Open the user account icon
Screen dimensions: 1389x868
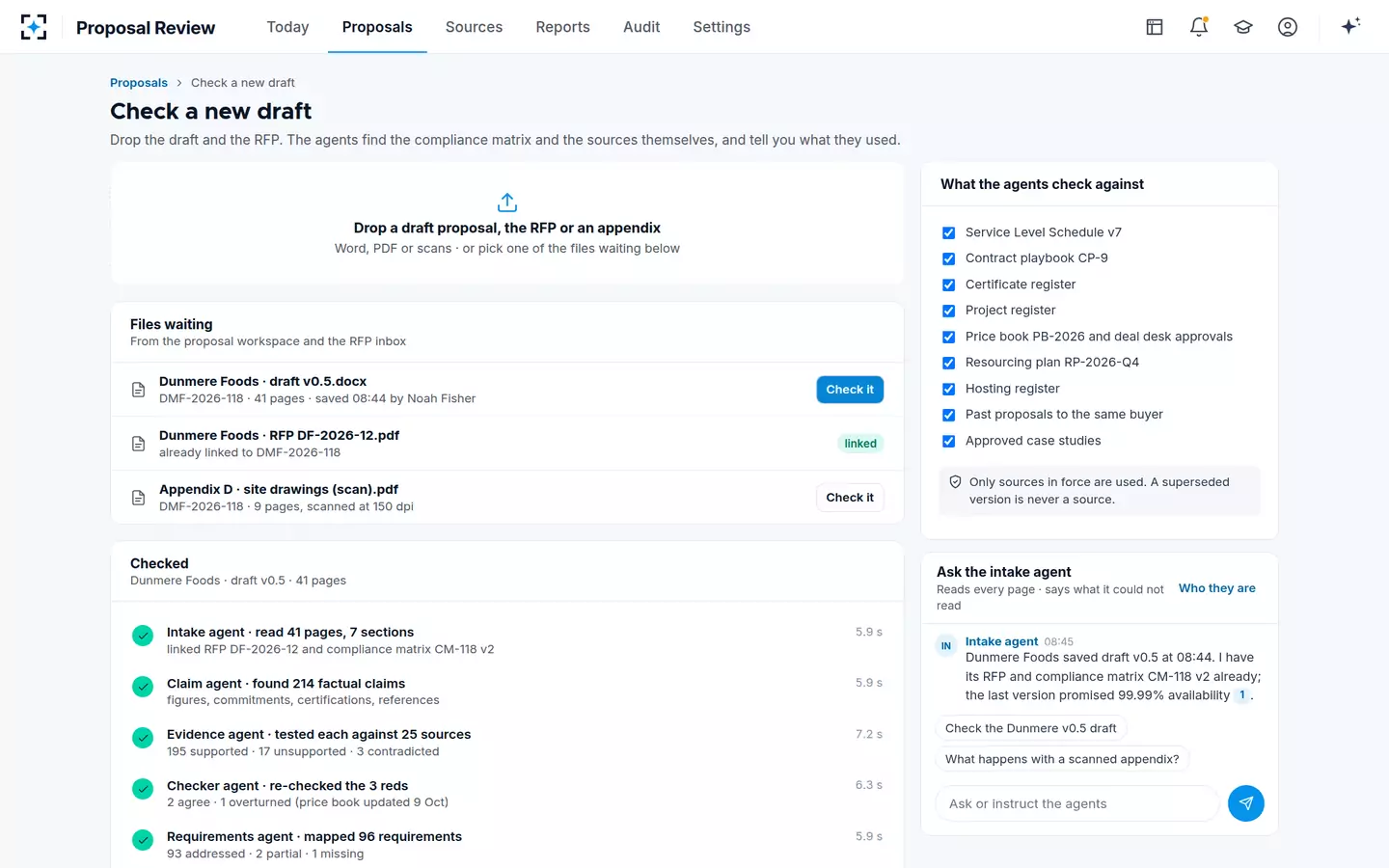pyautogui.click(x=1288, y=27)
